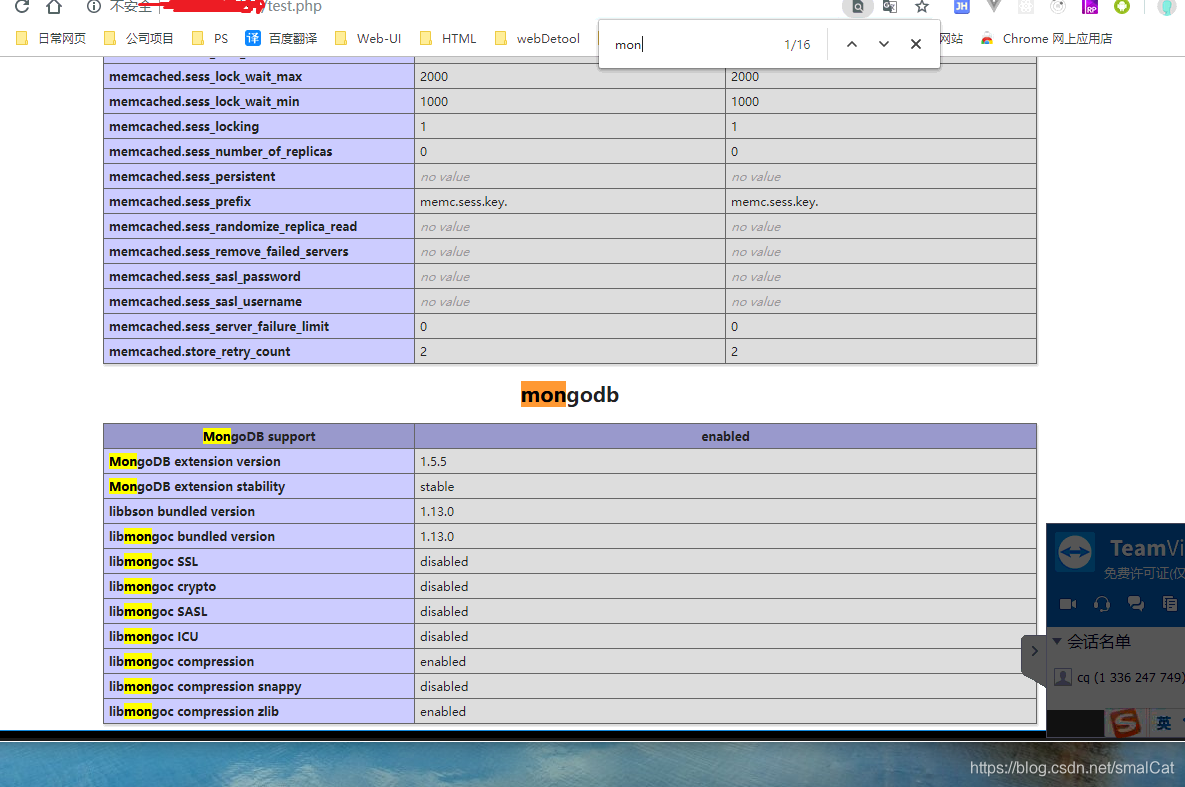Open TeamViewer file transfer icon
1185x787 pixels.
click(x=1170, y=603)
